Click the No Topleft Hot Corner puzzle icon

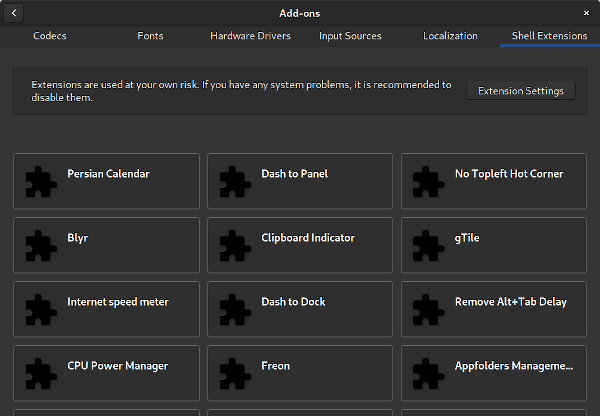[429, 181]
